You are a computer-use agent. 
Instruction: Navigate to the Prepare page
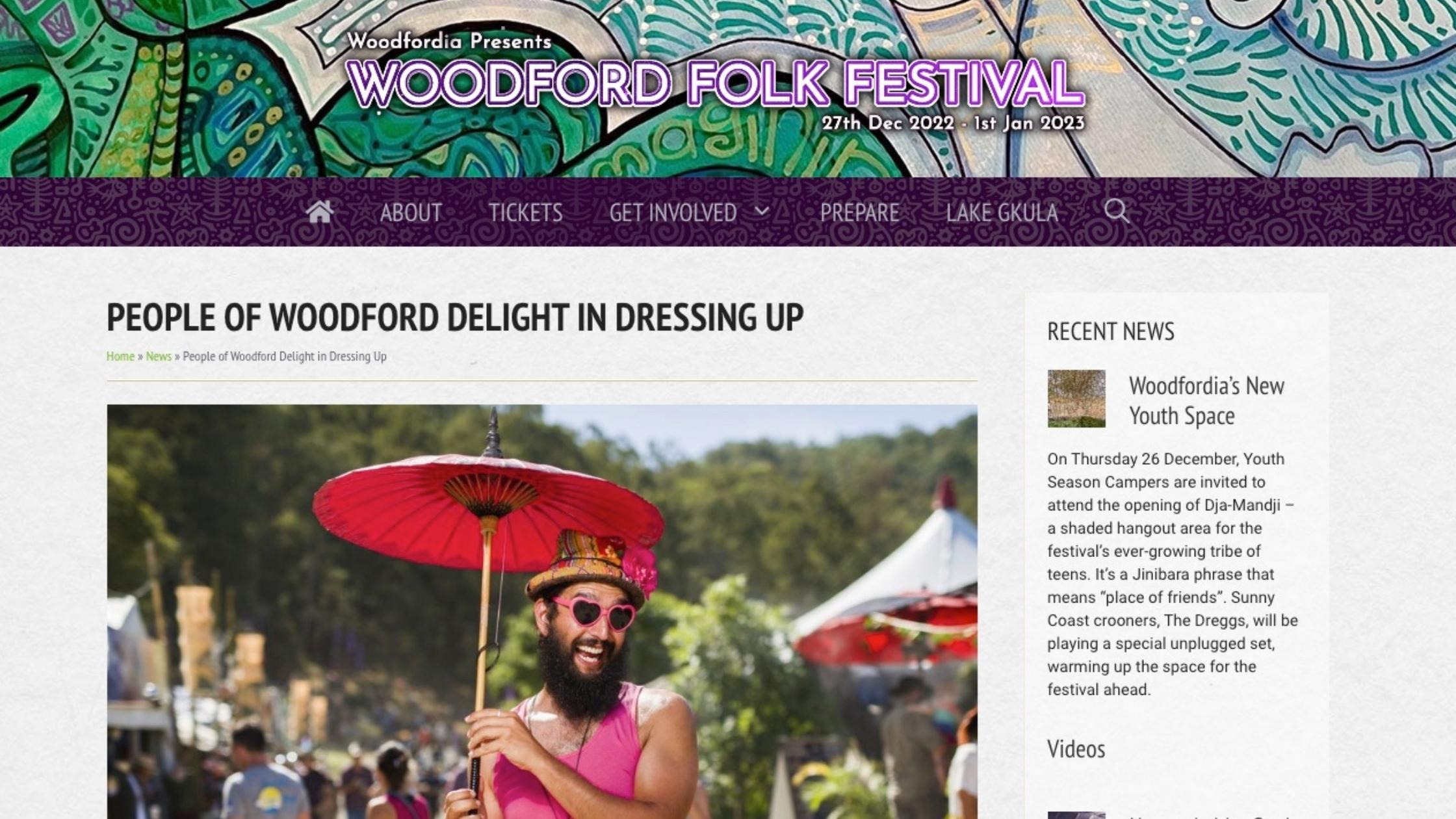pyautogui.click(x=859, y=213)
